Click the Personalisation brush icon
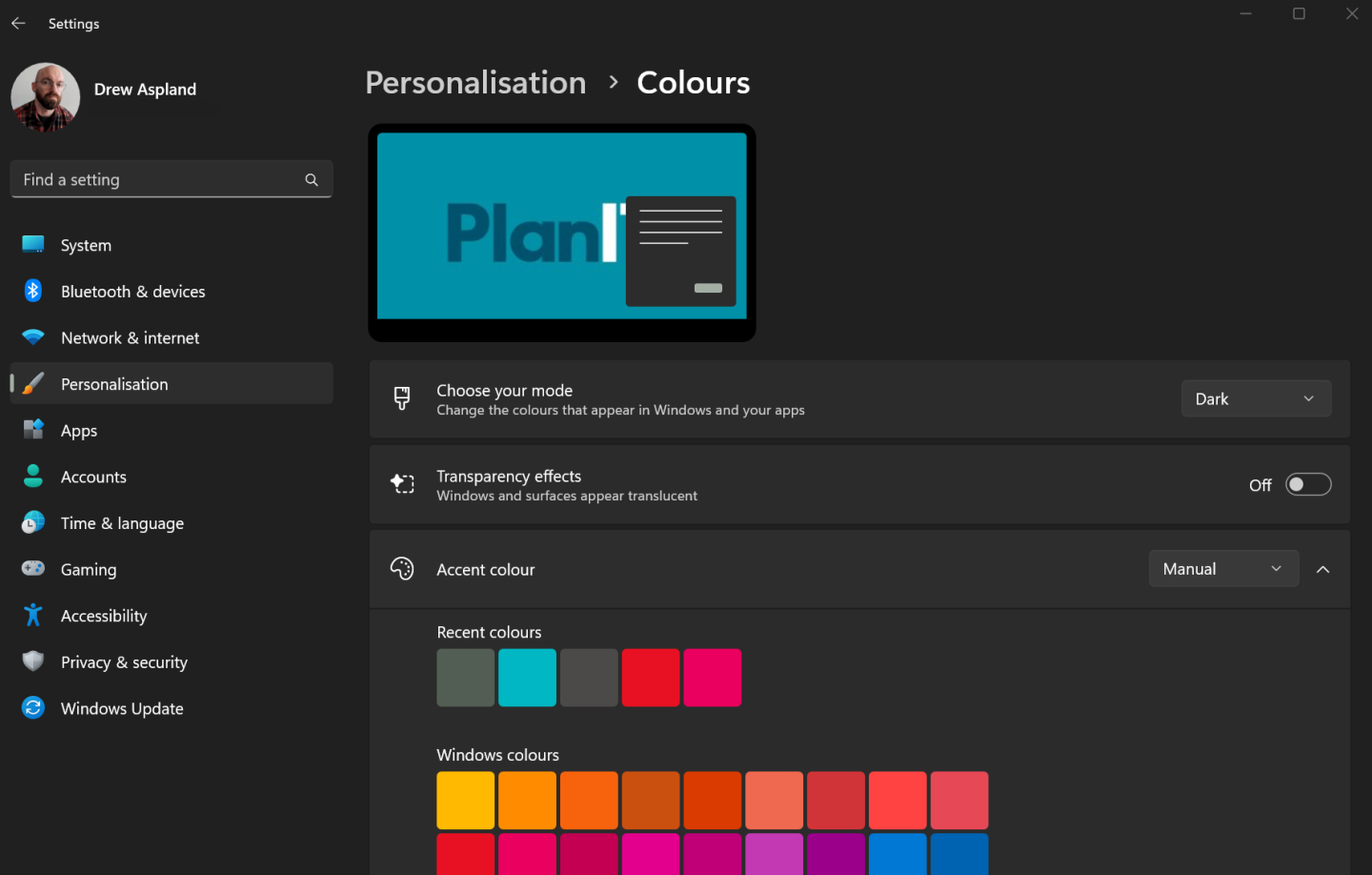The image size is (1372, 875). 32,383
